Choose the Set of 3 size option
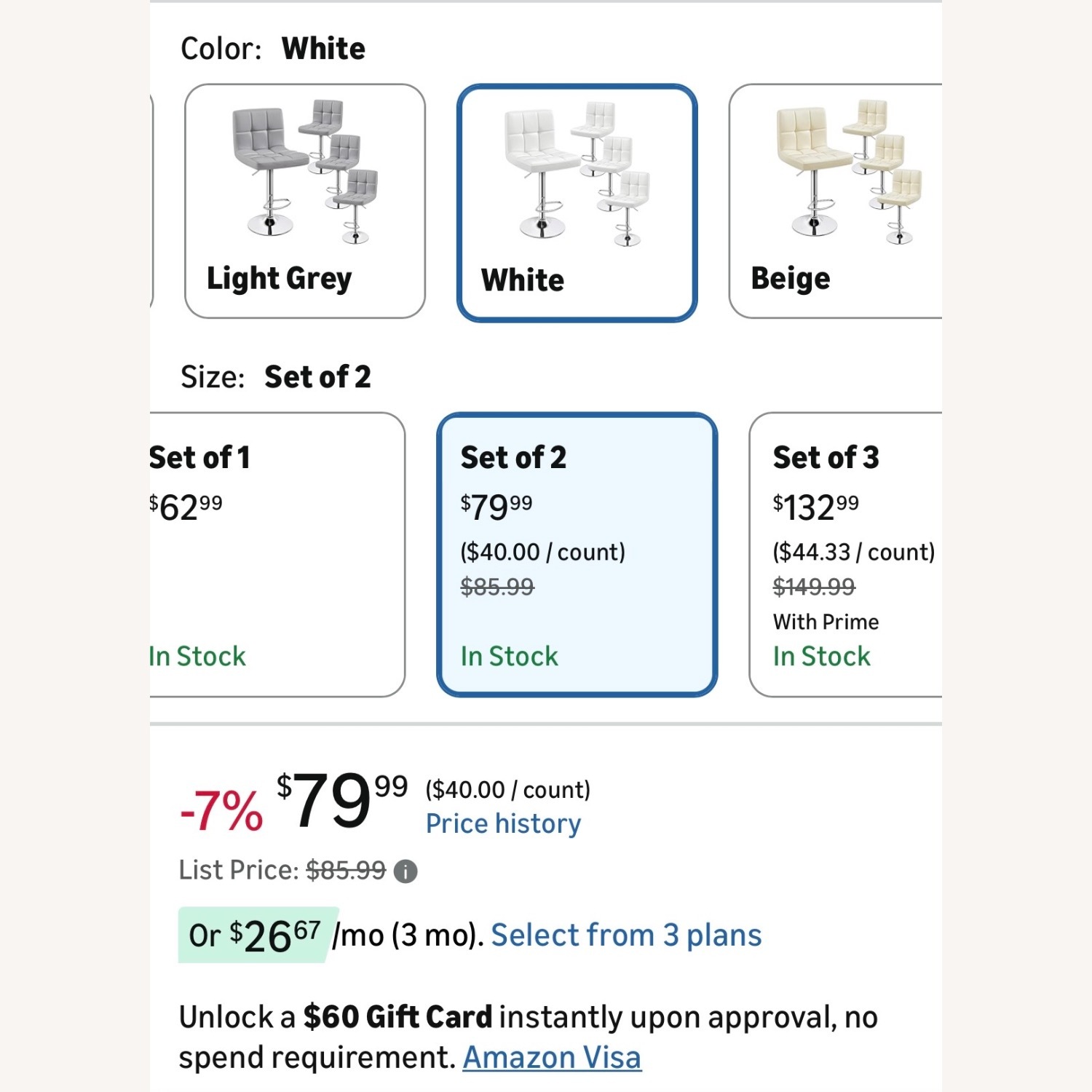 click(x=844, y=554)
